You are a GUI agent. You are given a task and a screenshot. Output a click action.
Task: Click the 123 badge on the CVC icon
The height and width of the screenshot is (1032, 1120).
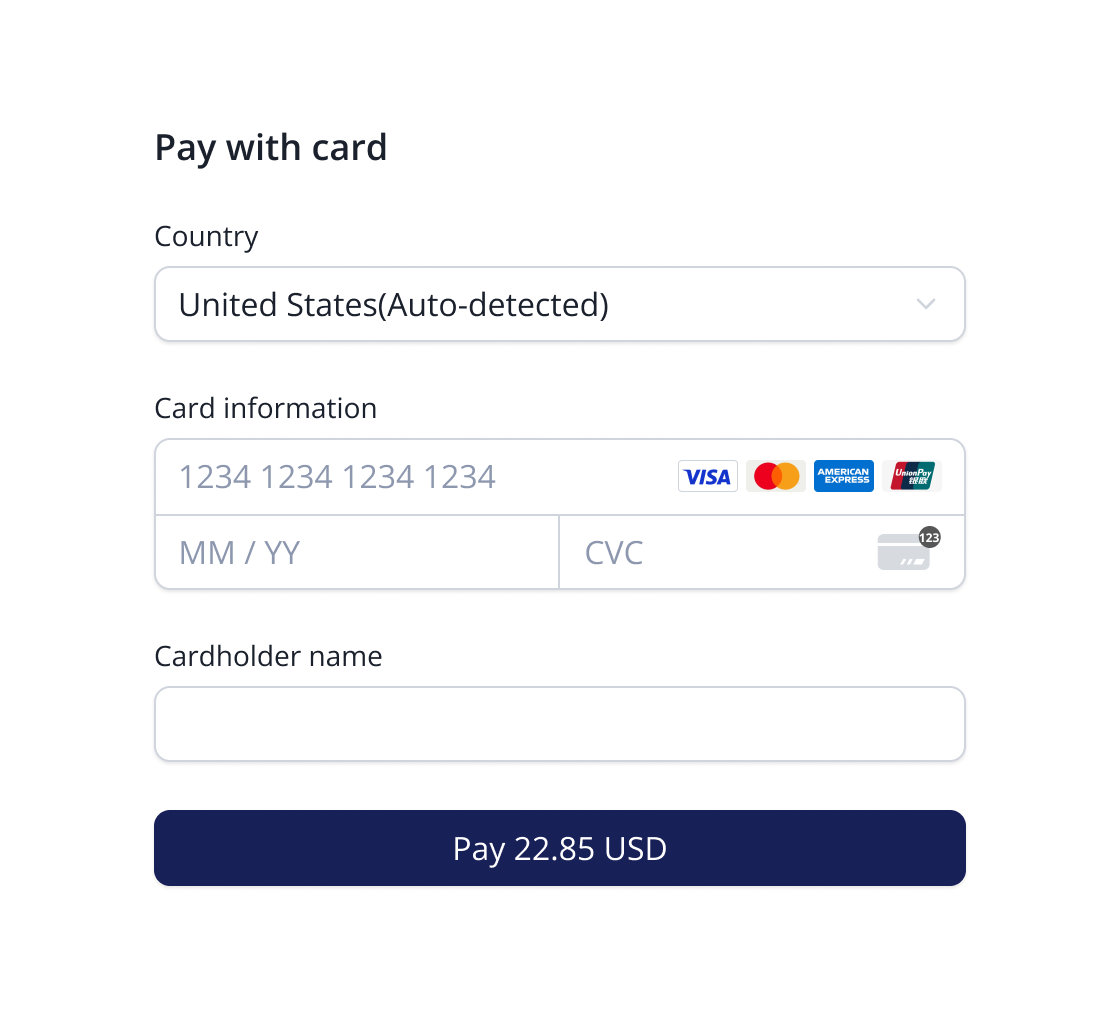928,537
